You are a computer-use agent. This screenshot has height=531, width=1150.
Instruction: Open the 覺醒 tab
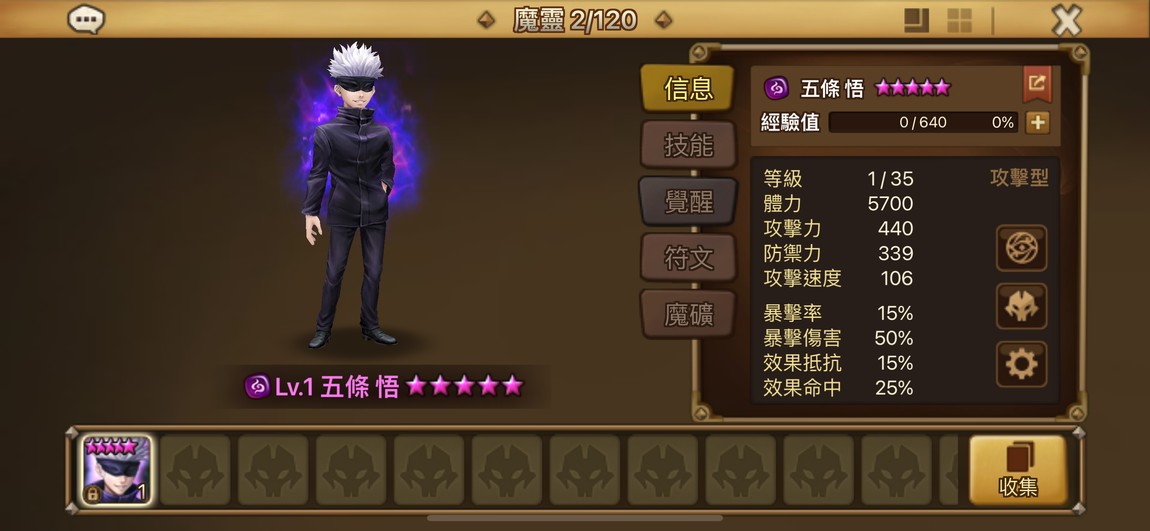688,202
